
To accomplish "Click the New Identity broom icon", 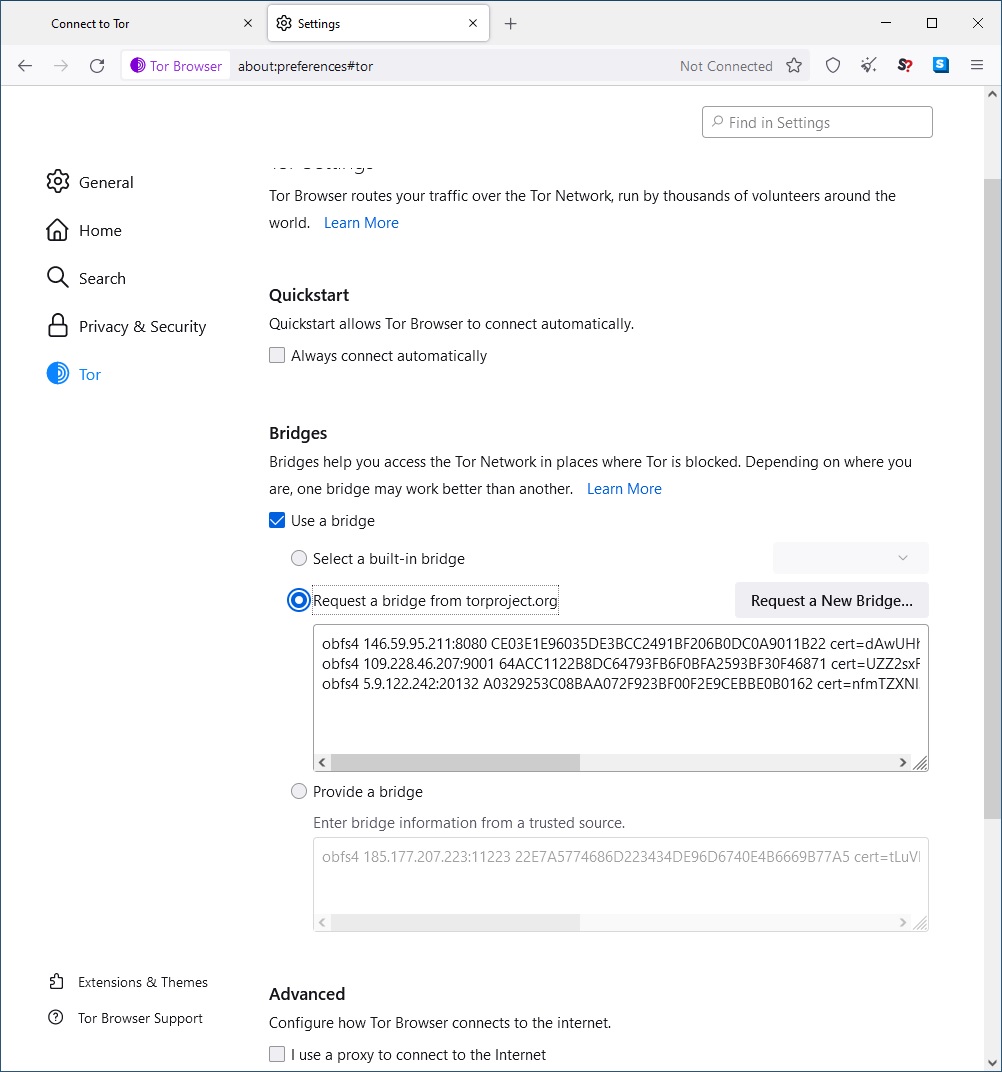I will 869,66.
